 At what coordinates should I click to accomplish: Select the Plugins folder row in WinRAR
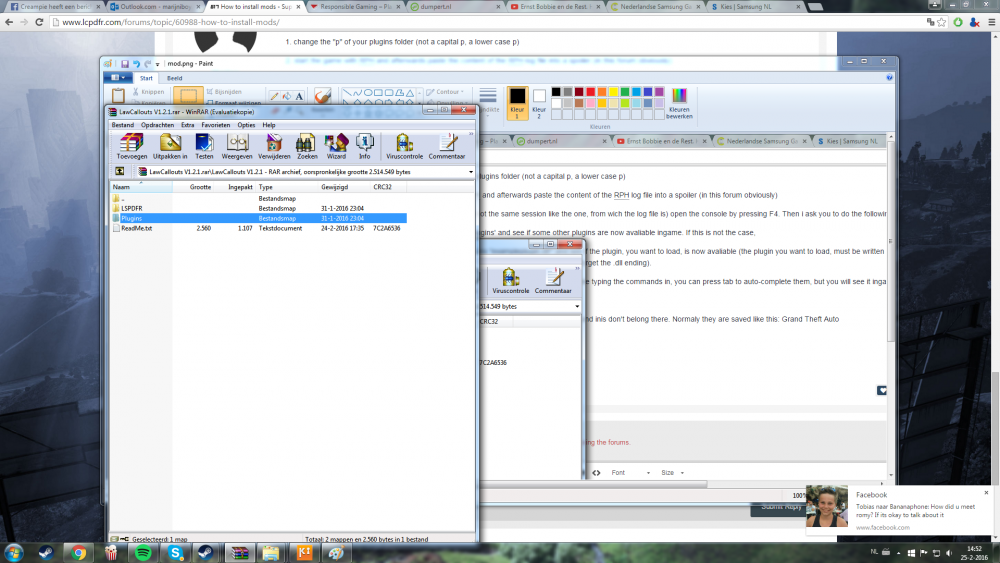(x=259, y=218)
